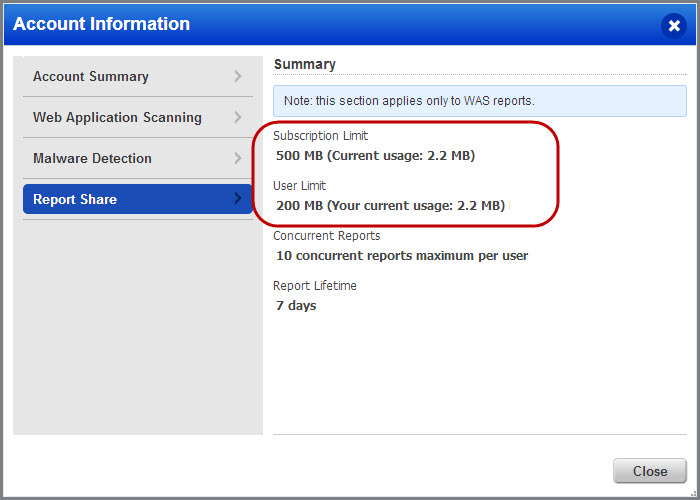
Task: Select the Report Share section
Action: click(x=138, y=199)
